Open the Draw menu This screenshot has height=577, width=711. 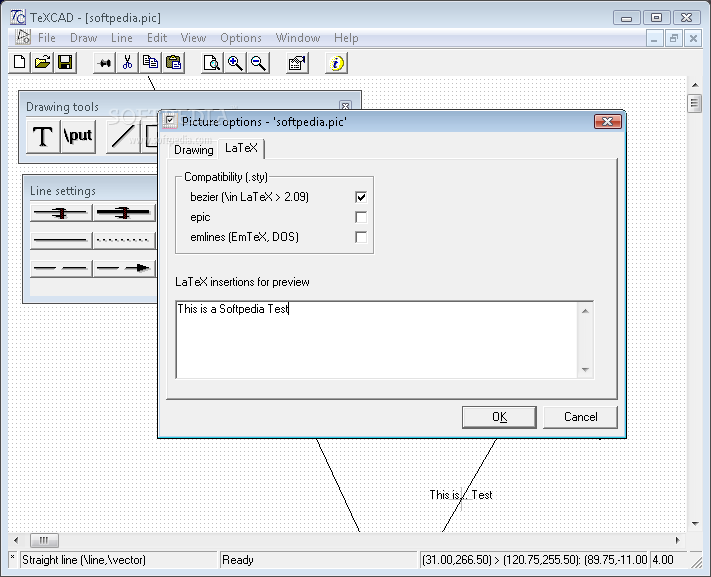coord(83,38)
